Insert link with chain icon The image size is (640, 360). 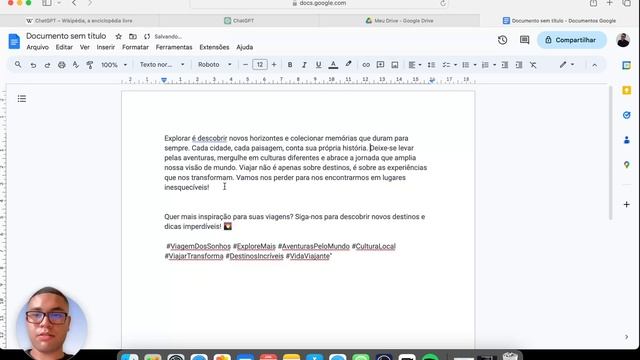point(366,65)
